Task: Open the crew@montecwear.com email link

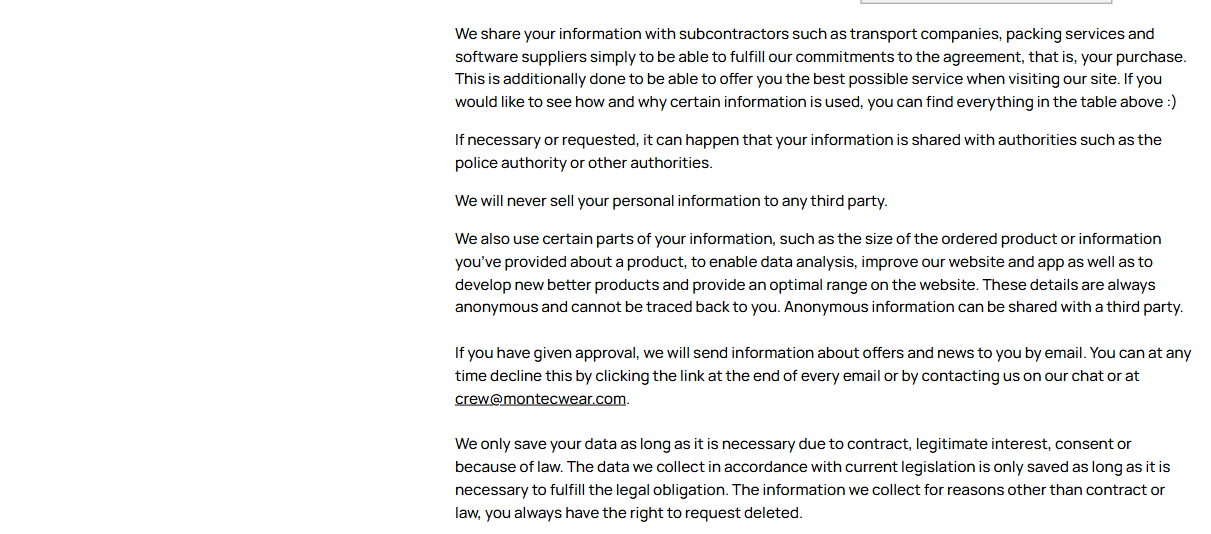Action: pyautogui.click(x=540, y=399)
